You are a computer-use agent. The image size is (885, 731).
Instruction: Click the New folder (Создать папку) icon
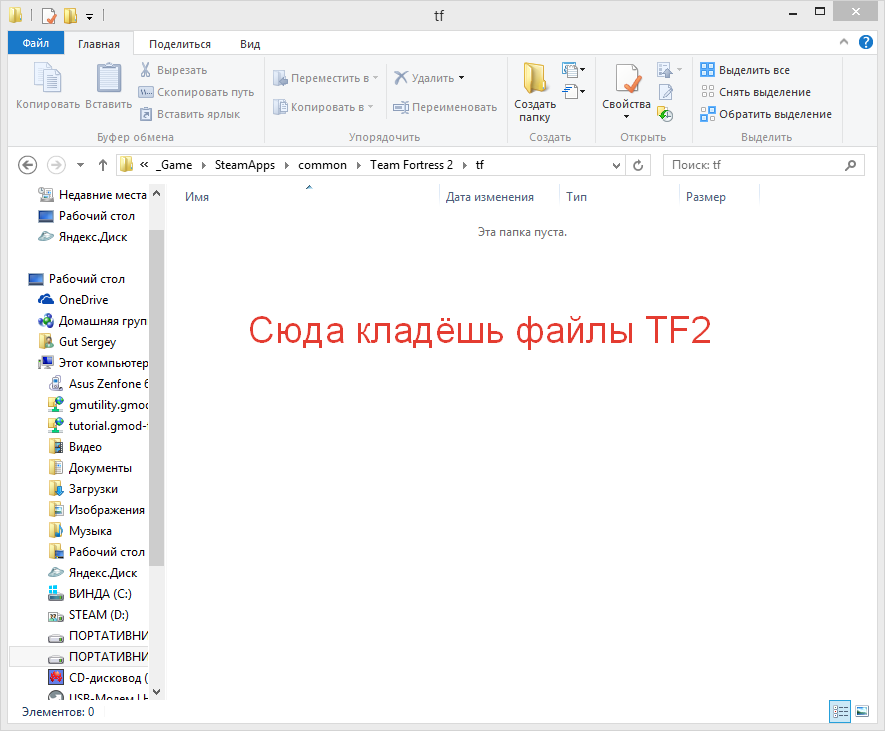click(534, 78)
